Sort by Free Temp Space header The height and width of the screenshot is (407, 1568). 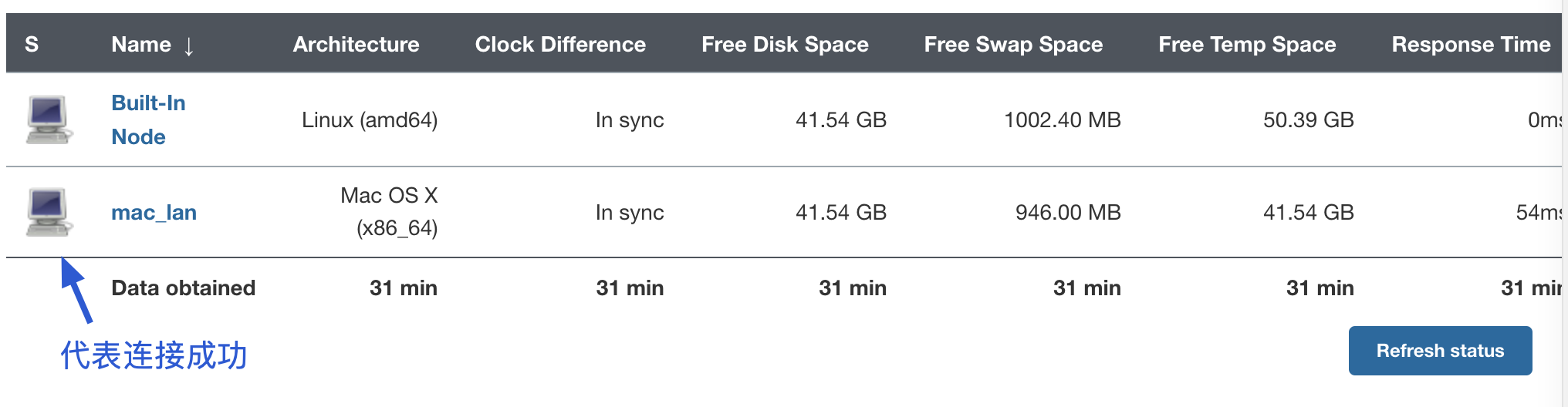point(1247,44)
